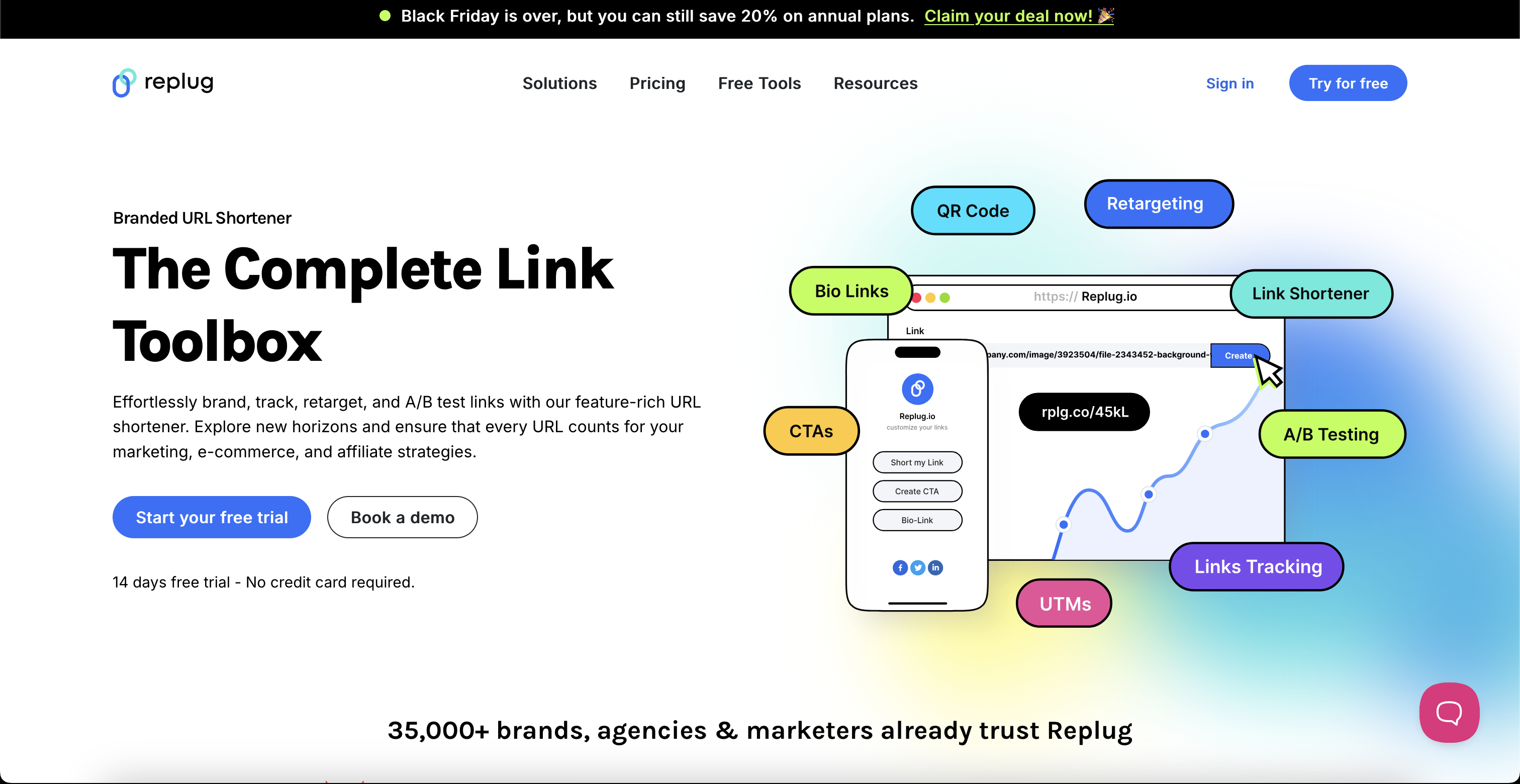Click the UTMs feature icon
This screenshot has width=1520, height=784.
[1063, 603]
